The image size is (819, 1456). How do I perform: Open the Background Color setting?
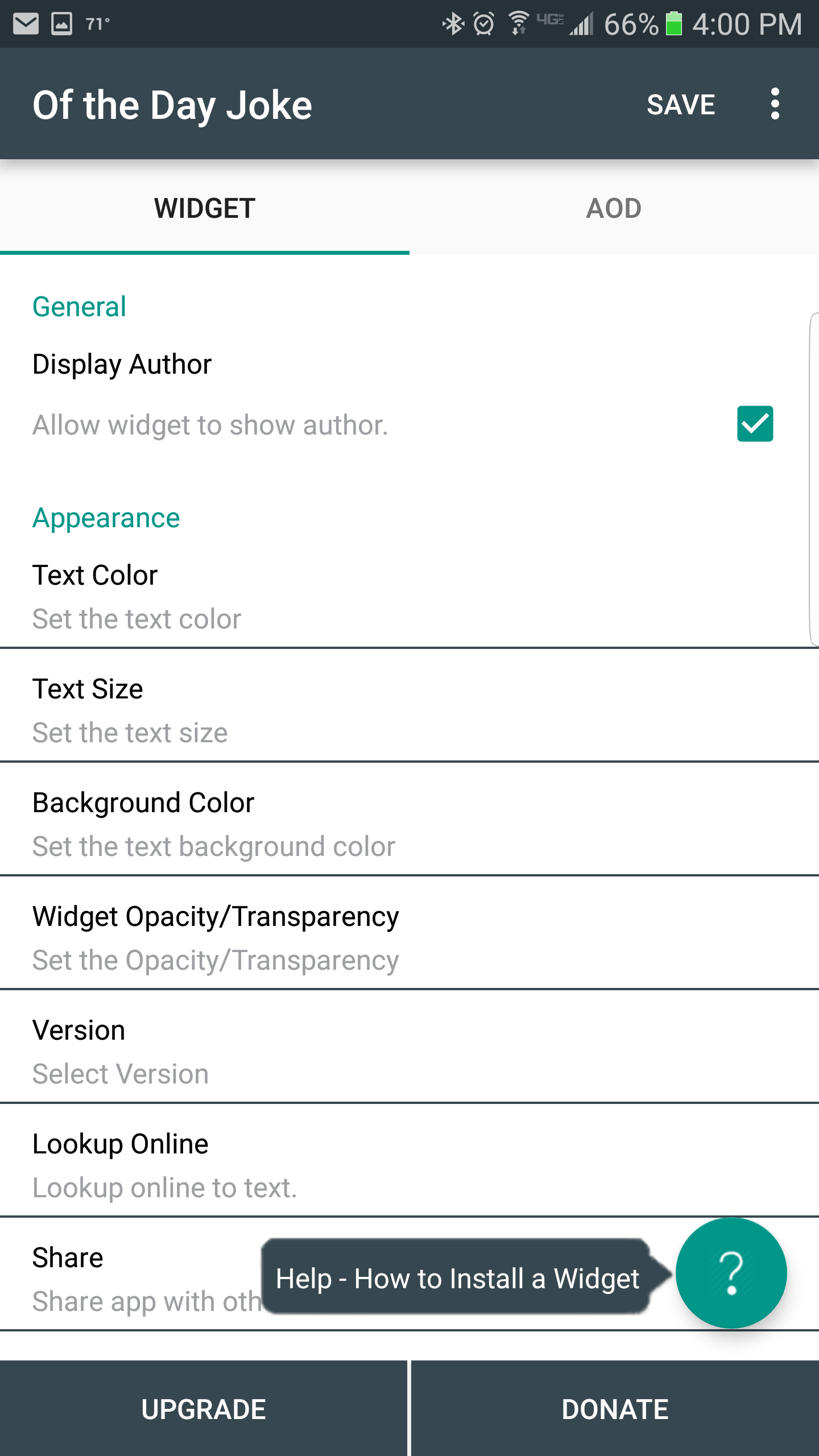click(x=409, y=823)
